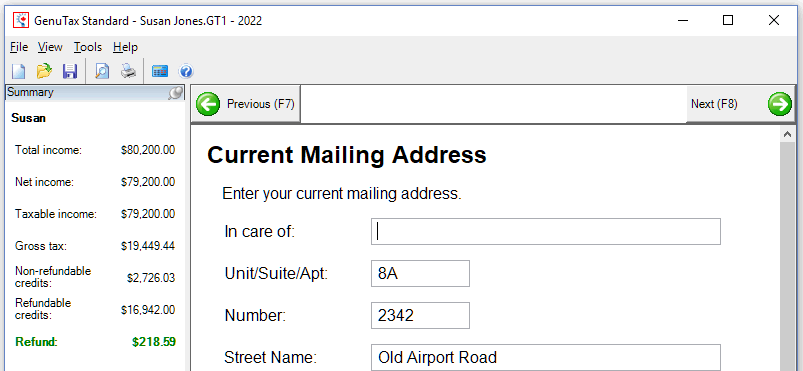Click the New file toolbar icon
The image size is (803, 371).
click(18, 71)
